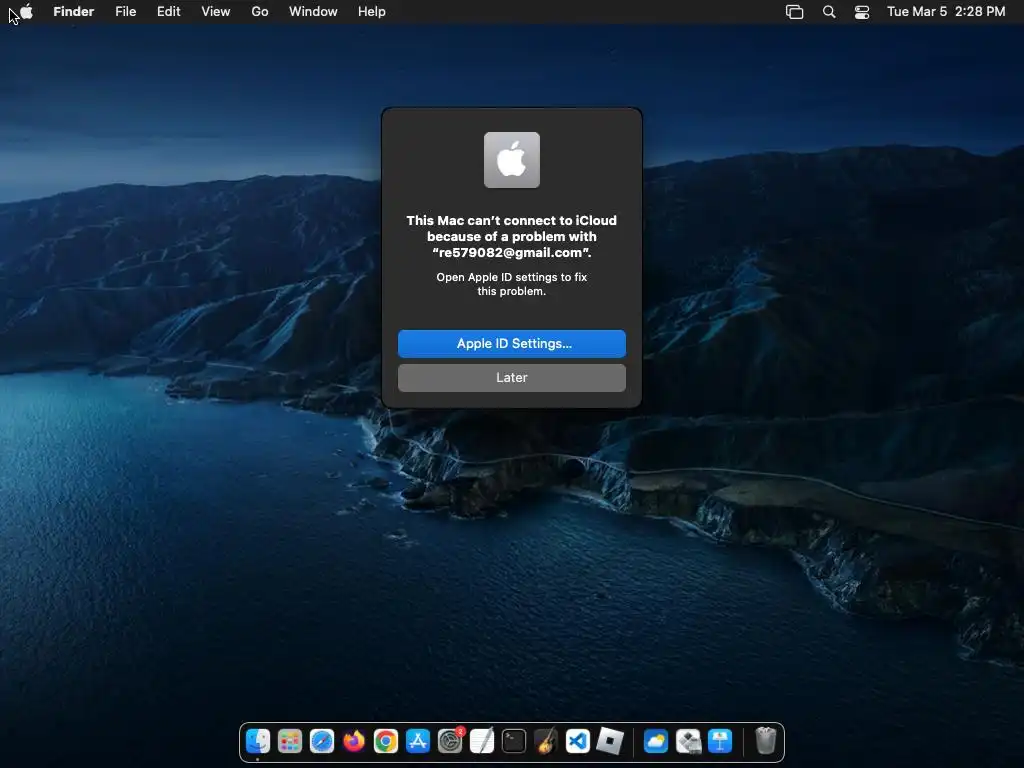Open the Finder menu
This screenshot has width=1024, height=768.
point(74,11)
